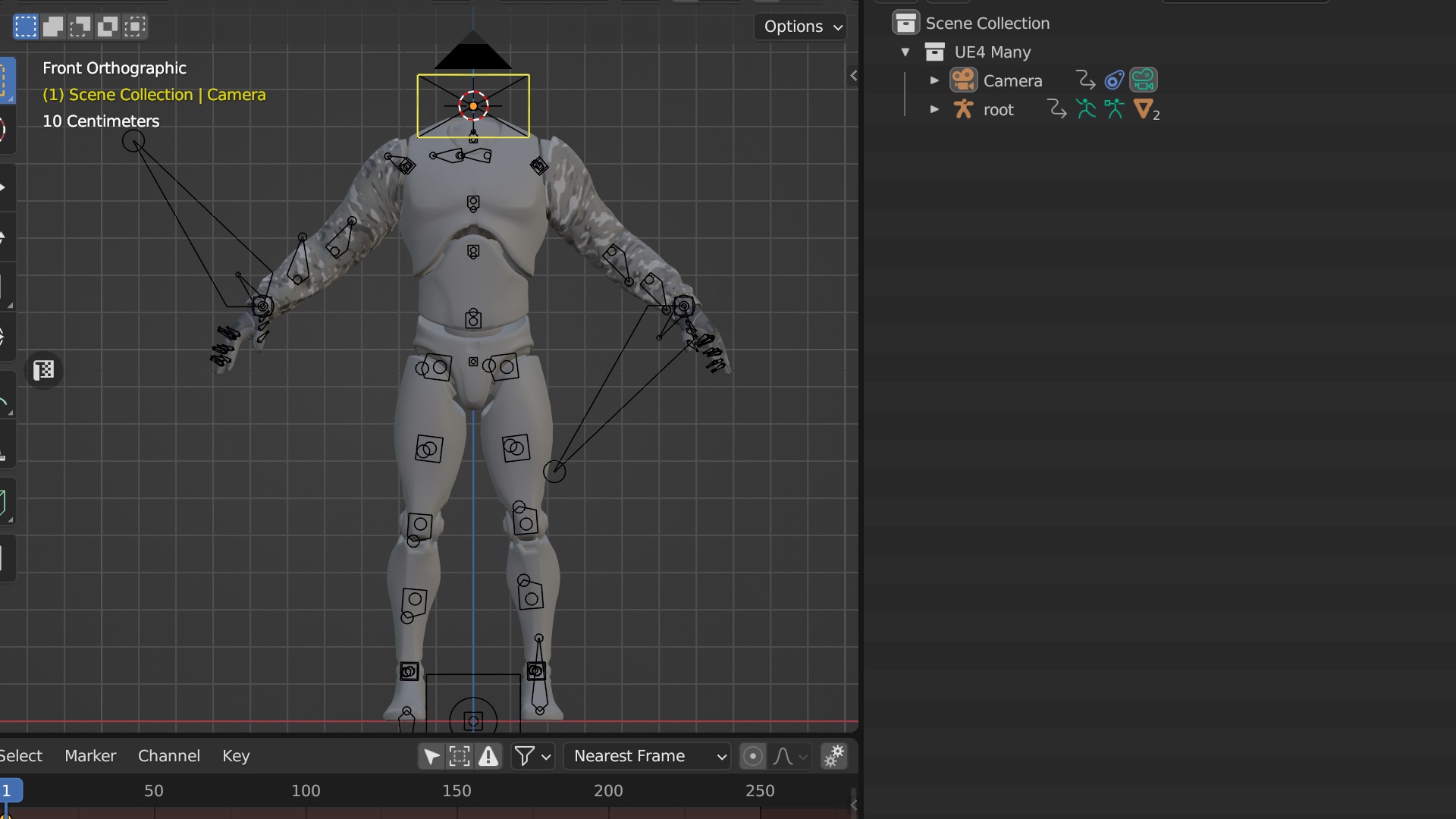Click the checker-pattern icon in the viewport

44,370
